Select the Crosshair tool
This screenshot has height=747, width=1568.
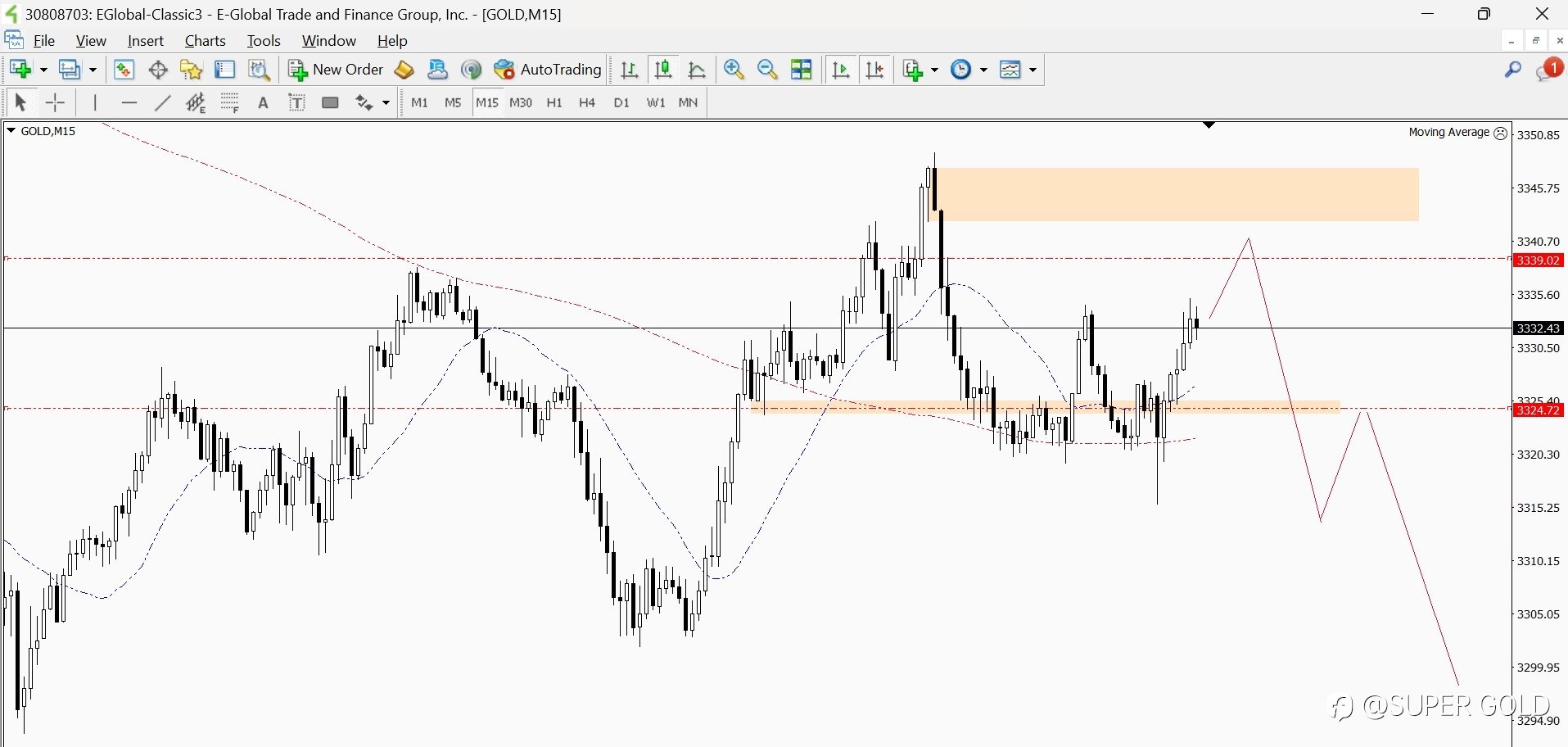[x=55, y=102]
